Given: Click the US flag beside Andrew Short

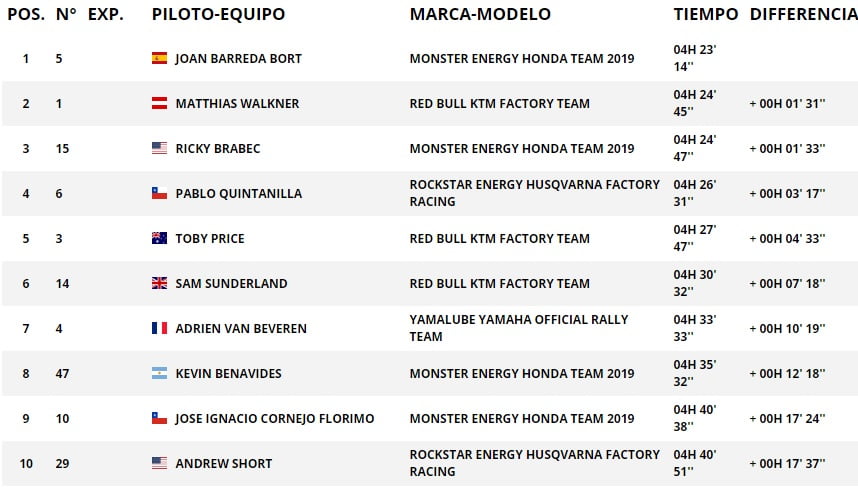Looking at the screenshot, I should [159, 463].
